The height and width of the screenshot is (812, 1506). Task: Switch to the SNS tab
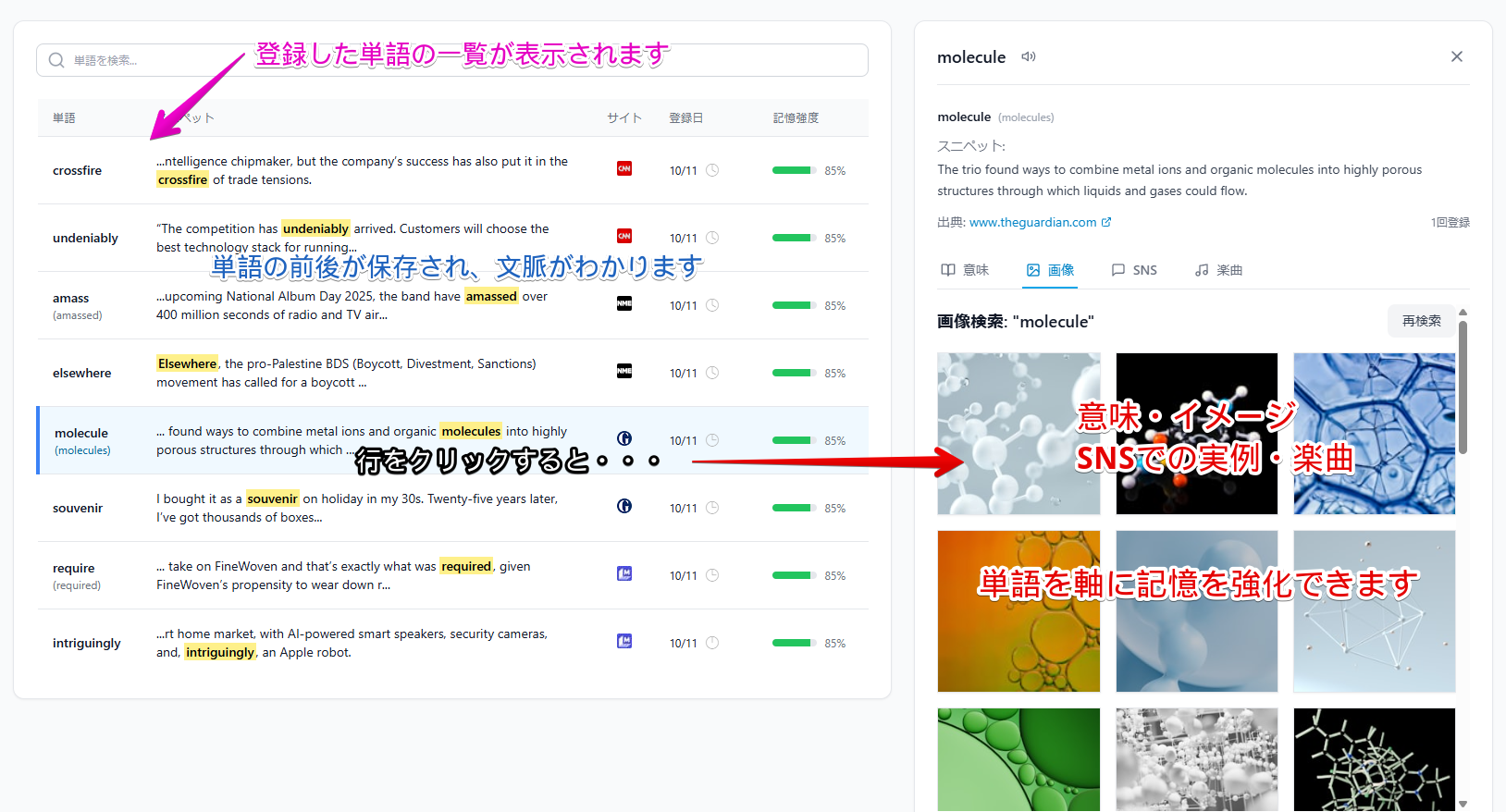click(x=1134, y=270)
